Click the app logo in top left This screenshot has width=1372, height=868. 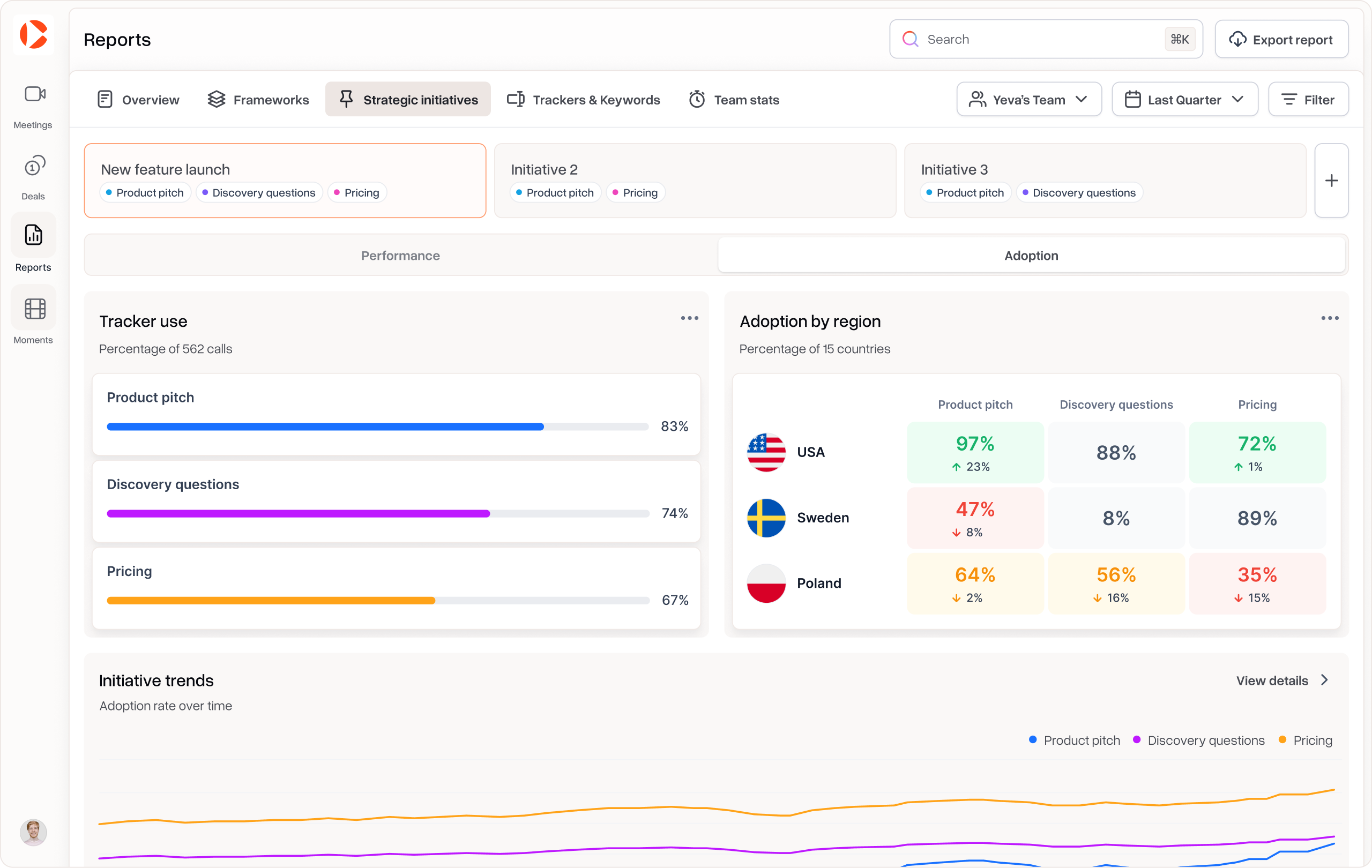point(33,35)
